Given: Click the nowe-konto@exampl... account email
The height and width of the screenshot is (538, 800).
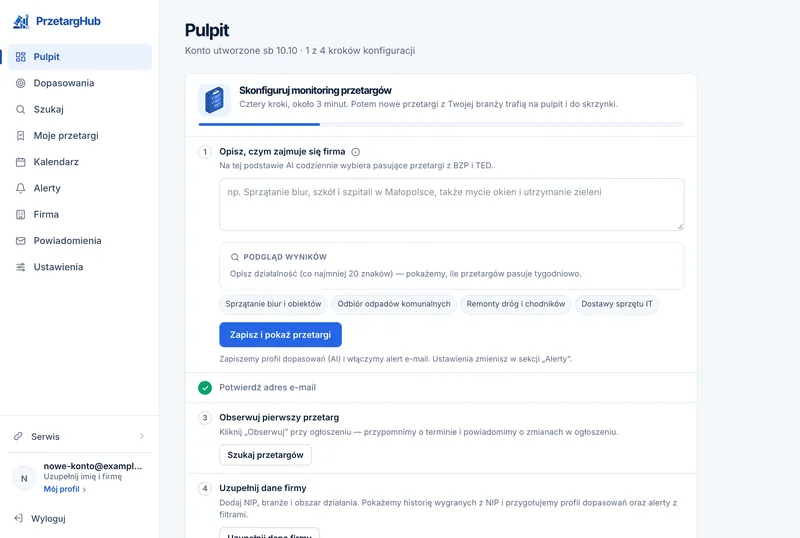Looking at the screenshot, I should [93, 466].
